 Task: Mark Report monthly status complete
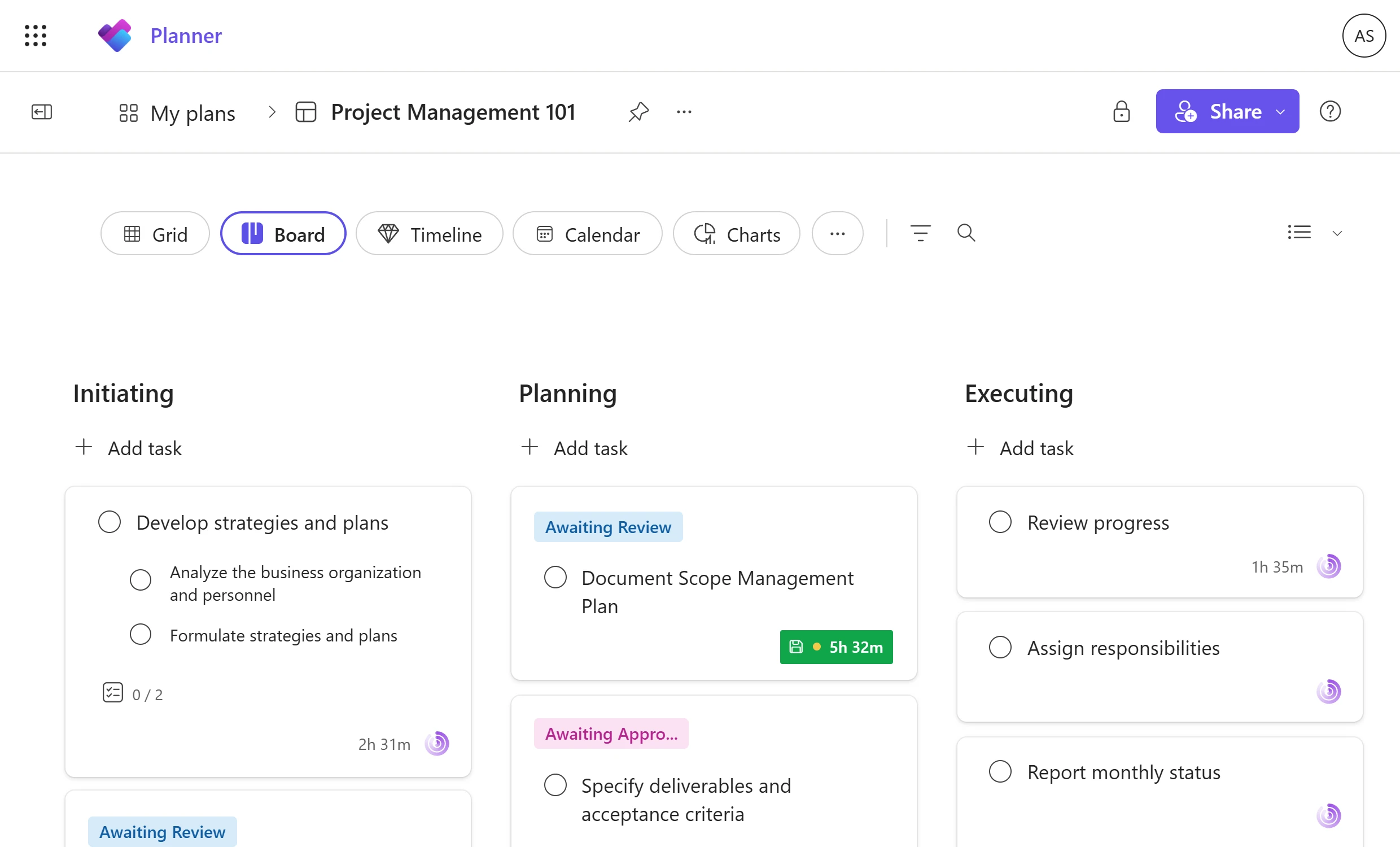click(x=1000, y=771)
